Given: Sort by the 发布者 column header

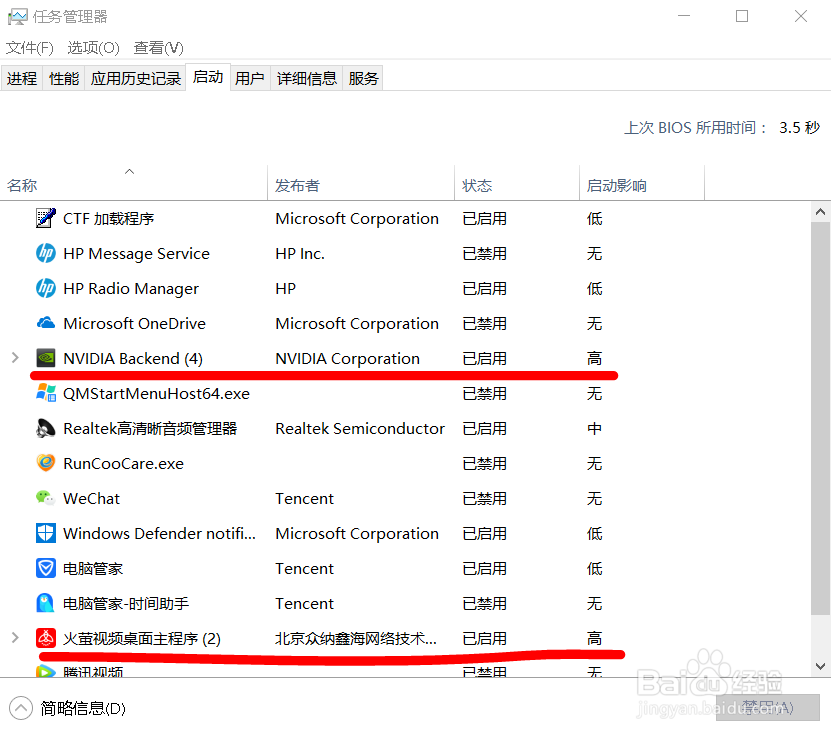Looking at the screenshot, I should [361, 183].
